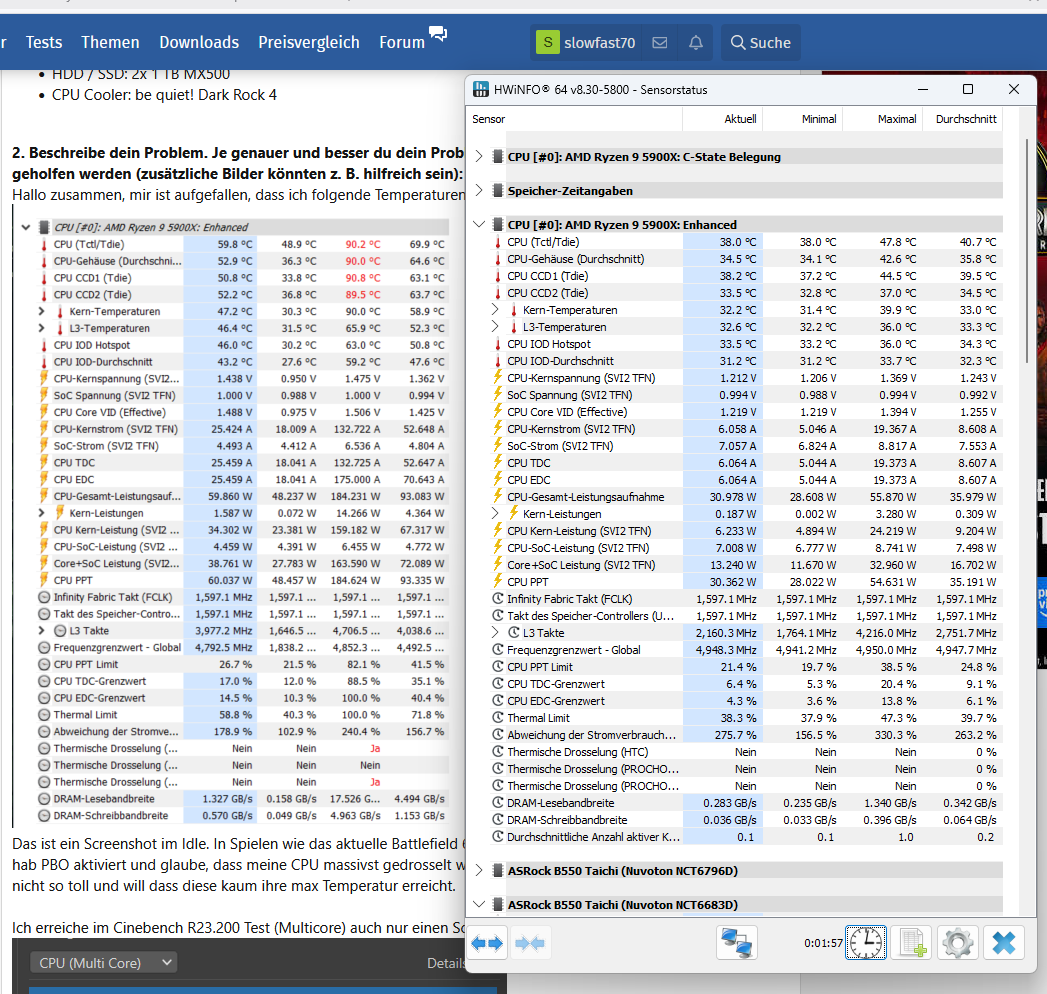Click the 0:01:57 elapsed time display
This screenshot has width=1047, height=994.
[x=823, y=943]
